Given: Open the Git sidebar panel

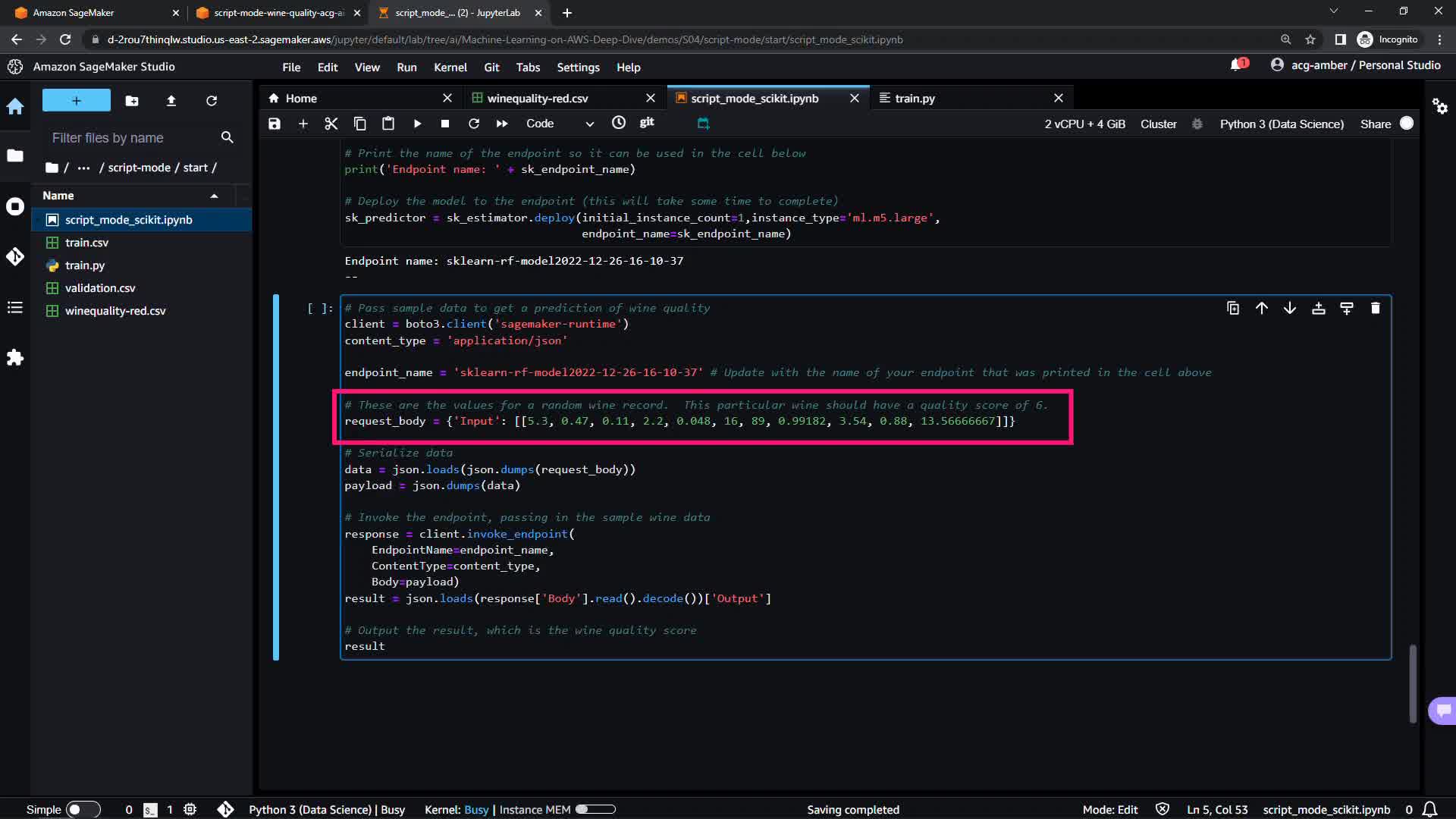Looking at the screenshot, I should point(15,256).
